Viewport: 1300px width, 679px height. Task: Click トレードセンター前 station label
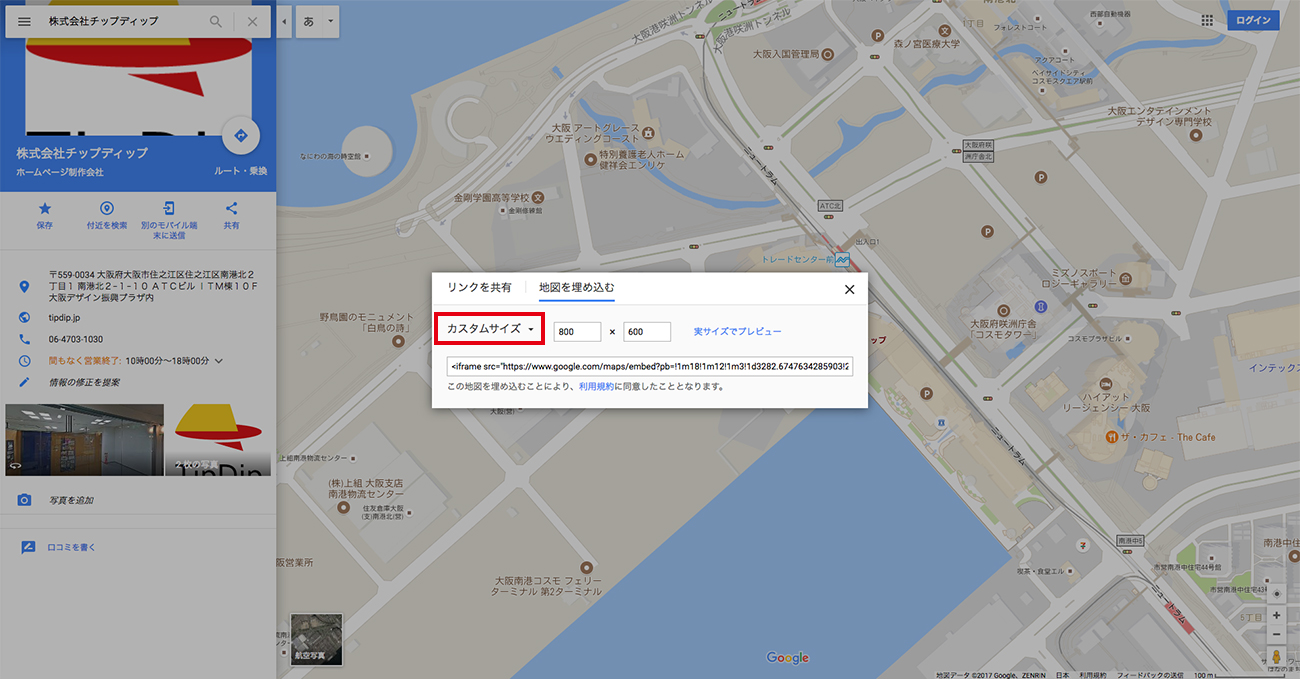tap(796, 260)
